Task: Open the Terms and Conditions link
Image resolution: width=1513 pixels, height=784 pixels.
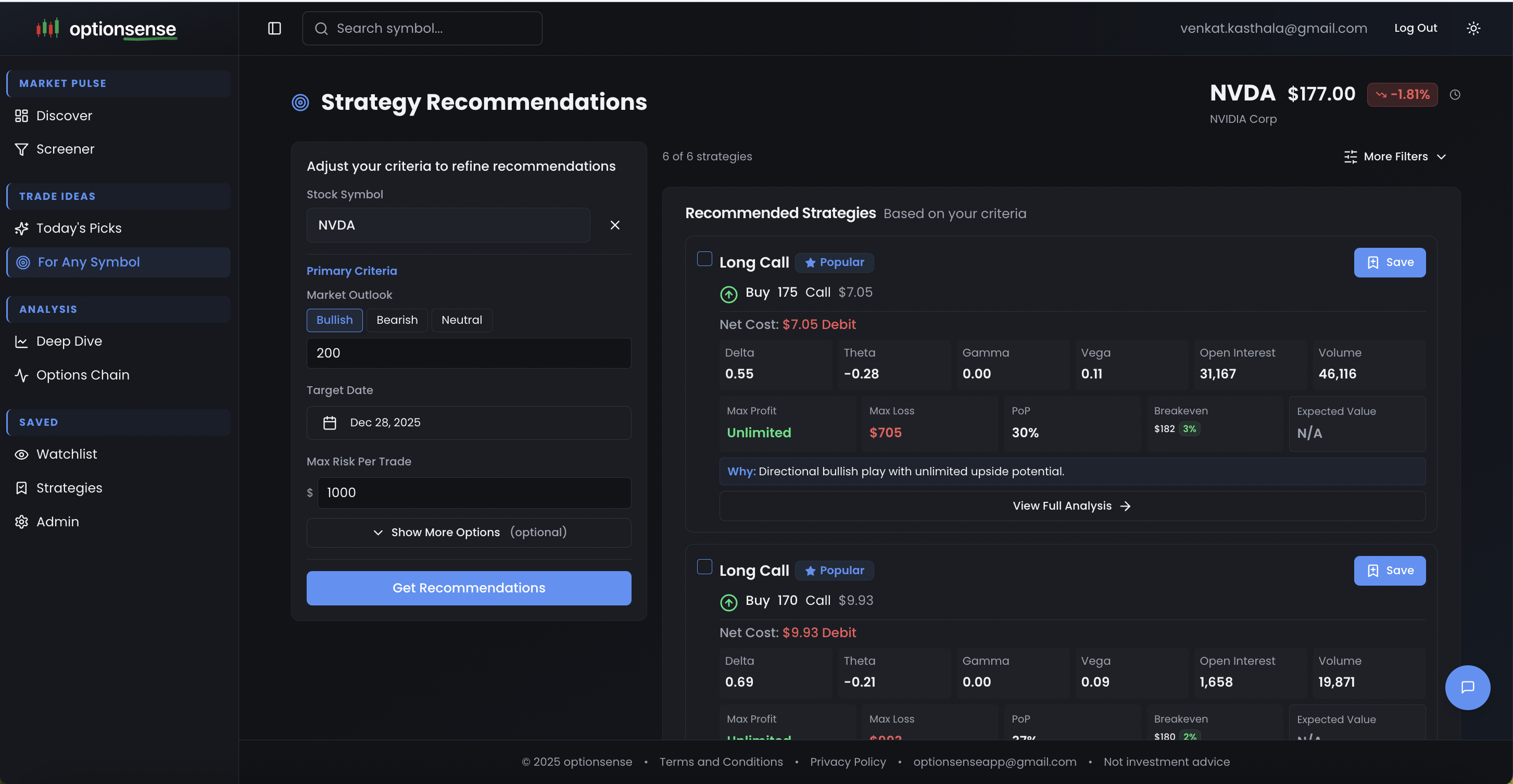Action: click(x=721, y=762)
